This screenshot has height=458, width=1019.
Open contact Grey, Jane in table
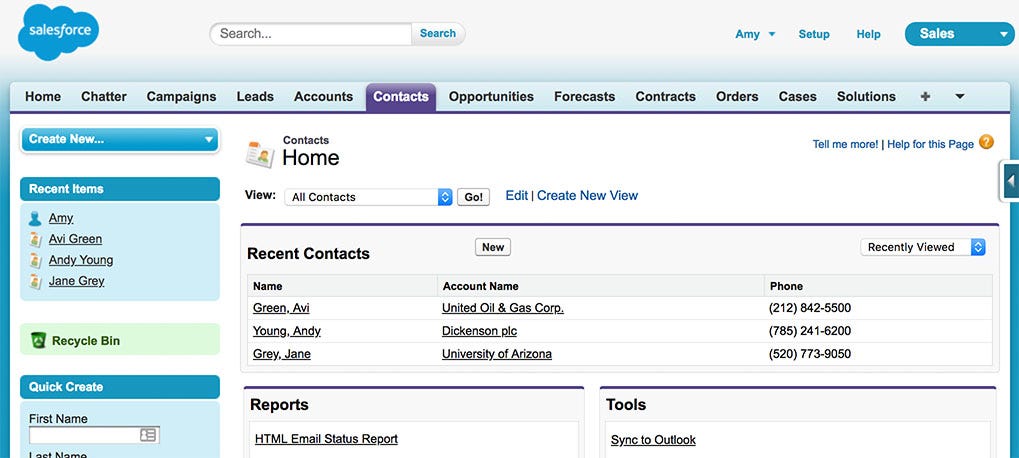[x=281, y=354]
